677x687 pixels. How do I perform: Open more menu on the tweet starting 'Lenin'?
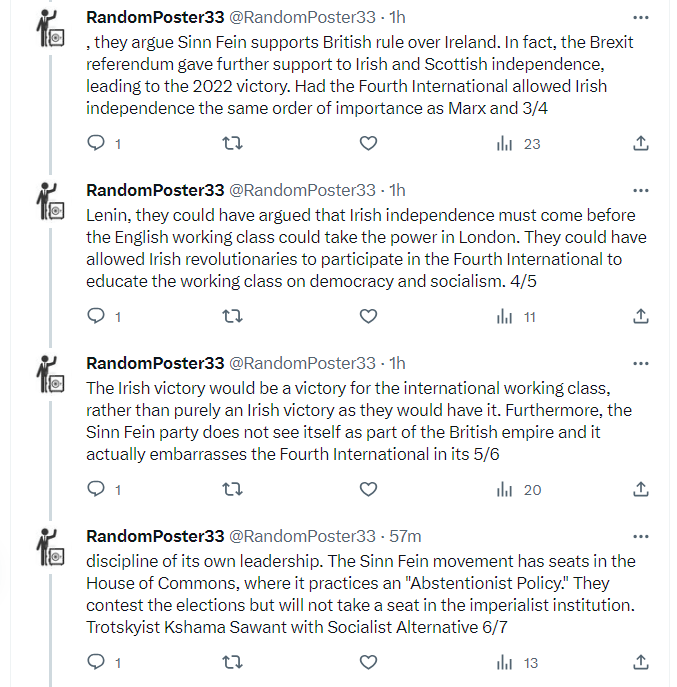(641, 190)
